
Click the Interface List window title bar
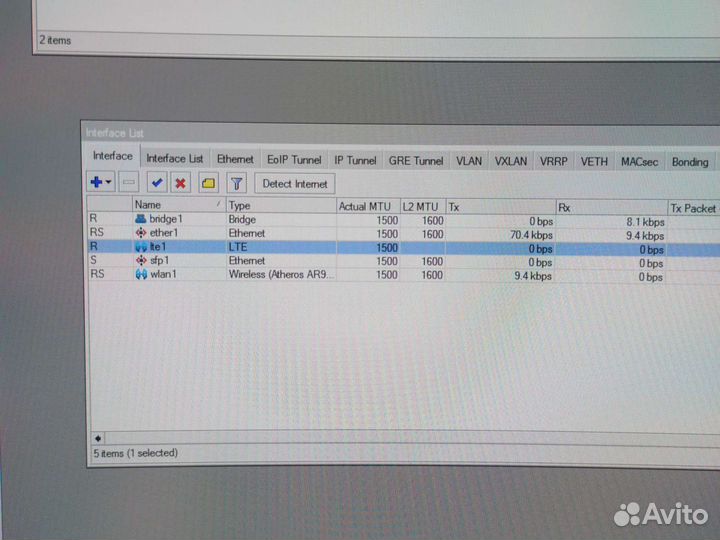point(399,133)
